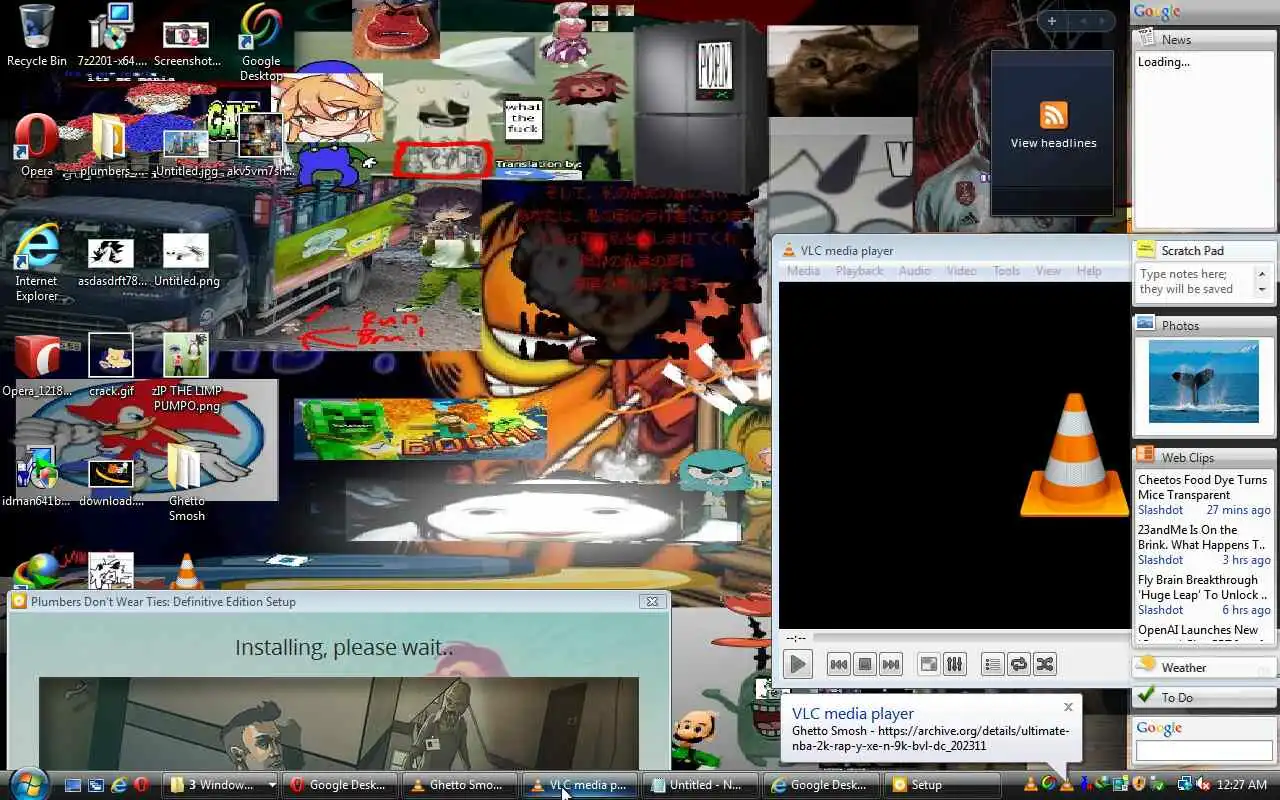
Task: Click system clock showing 12:27 AM
Action: [x=1242, y=785]
